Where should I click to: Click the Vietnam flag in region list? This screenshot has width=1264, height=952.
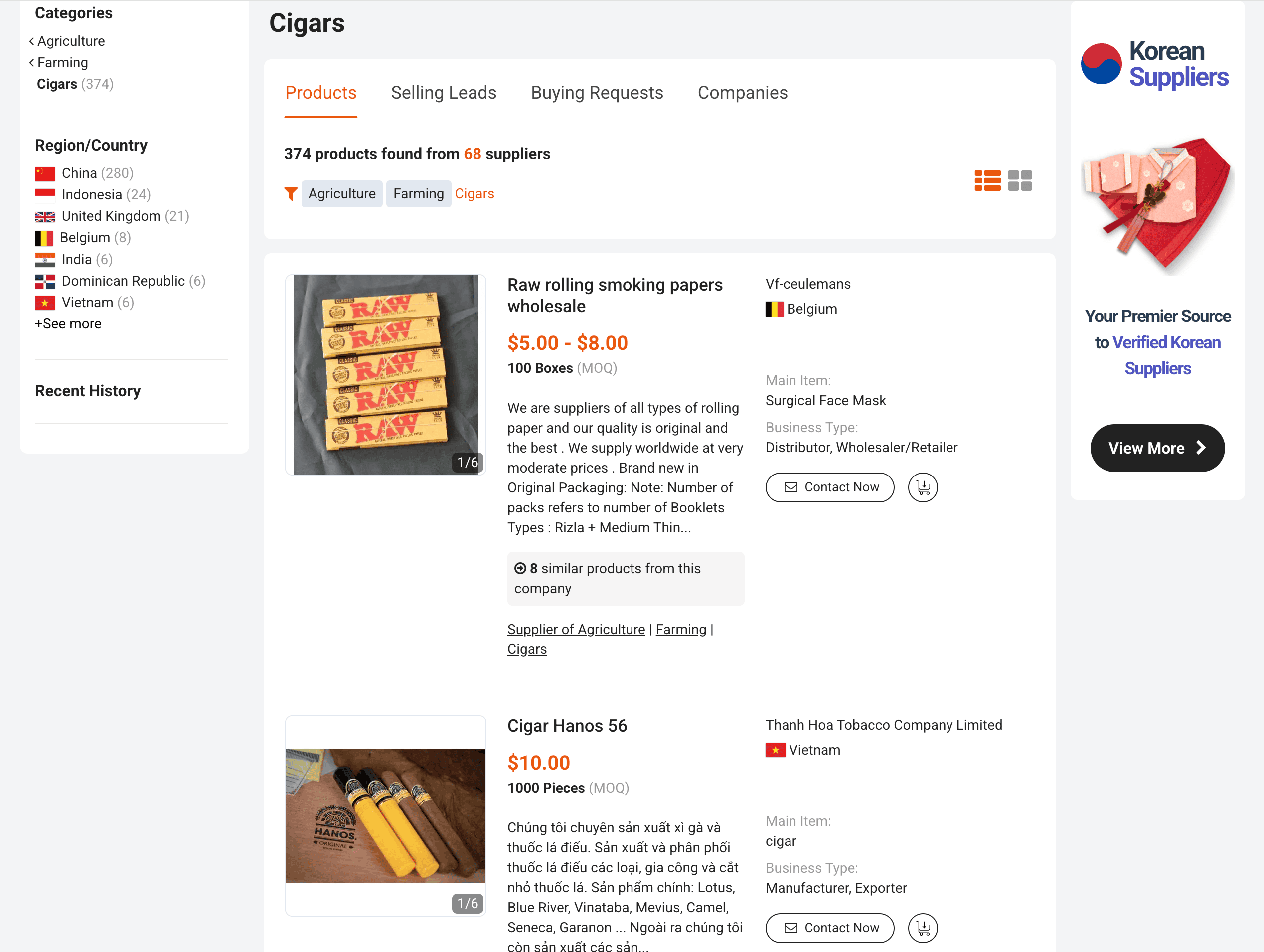44,303
